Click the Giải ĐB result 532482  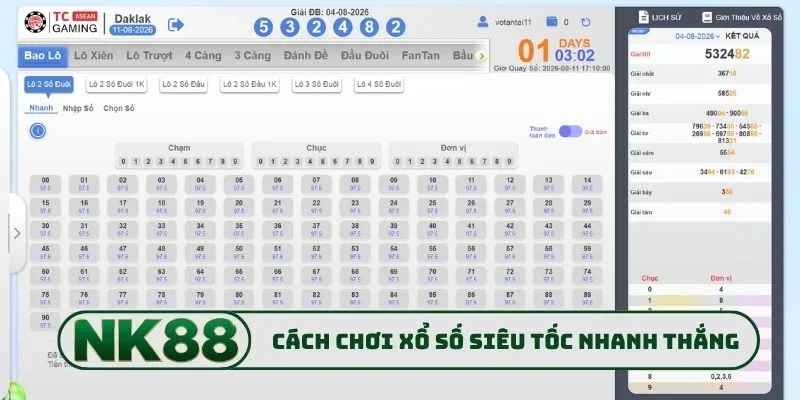click(727, 54)
